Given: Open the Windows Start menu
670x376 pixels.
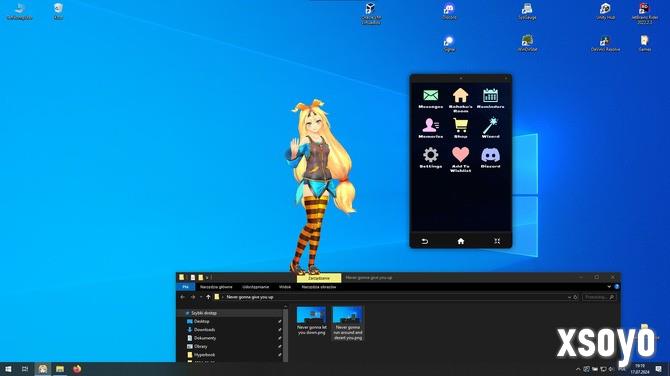Looking at the screenshot, I should pos(8,369).
